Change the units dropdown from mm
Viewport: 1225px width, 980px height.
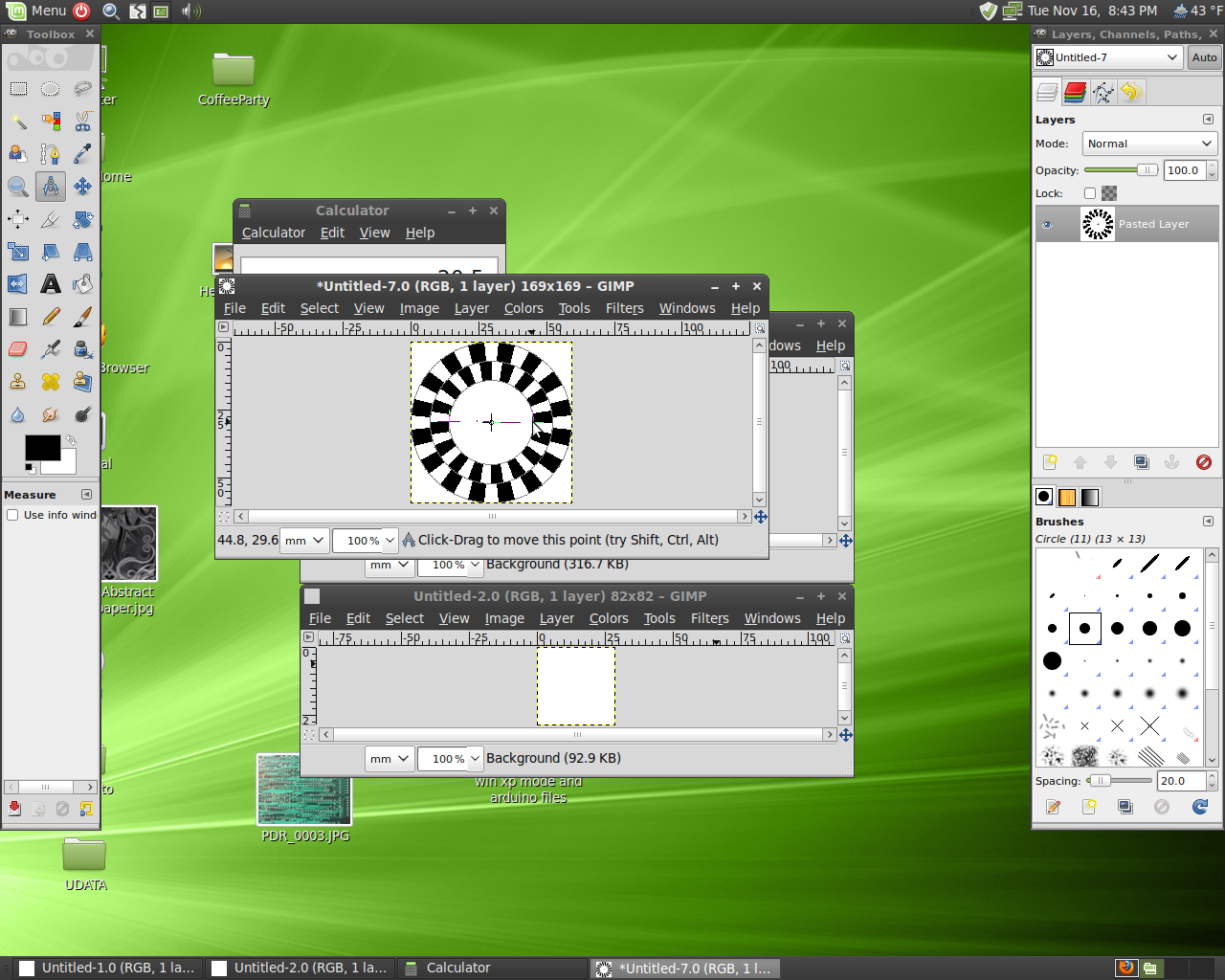pos(303,540)
